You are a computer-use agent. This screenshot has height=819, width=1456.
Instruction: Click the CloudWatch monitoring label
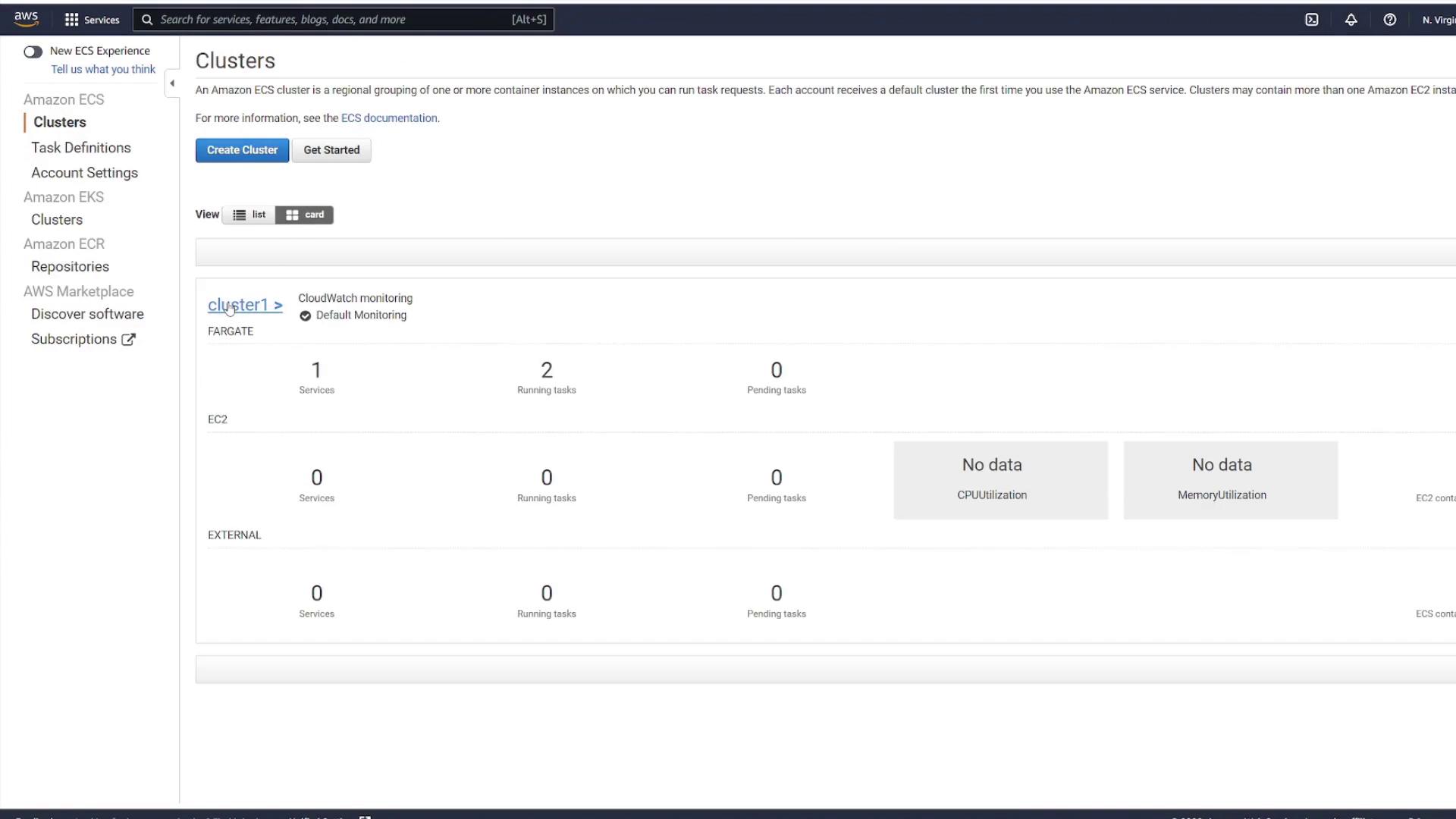point(355,299)
